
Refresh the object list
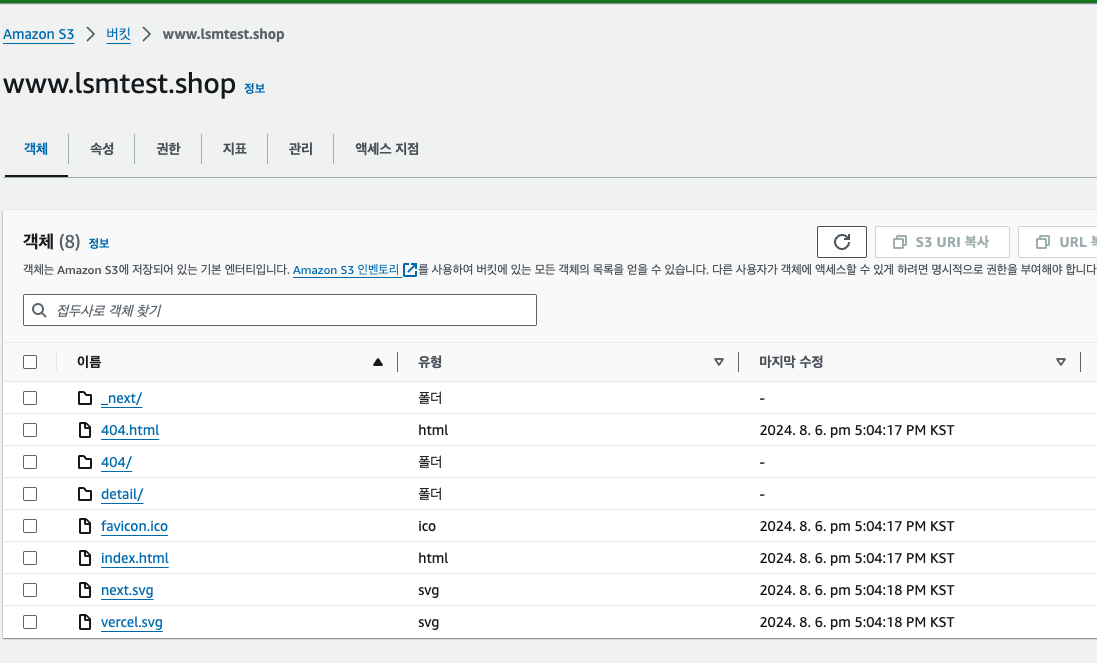[842, 242]
